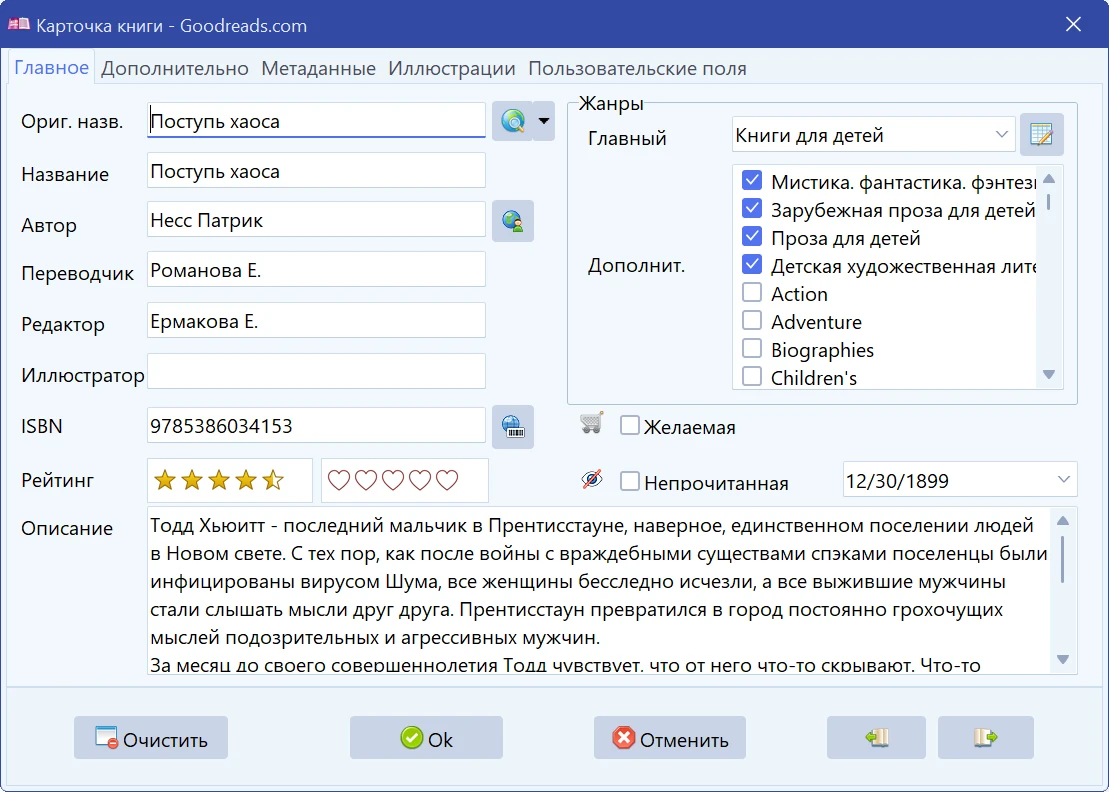Open the Метаданные tab
Screen dimensions: 1109x792
click(x=318, y=69)
